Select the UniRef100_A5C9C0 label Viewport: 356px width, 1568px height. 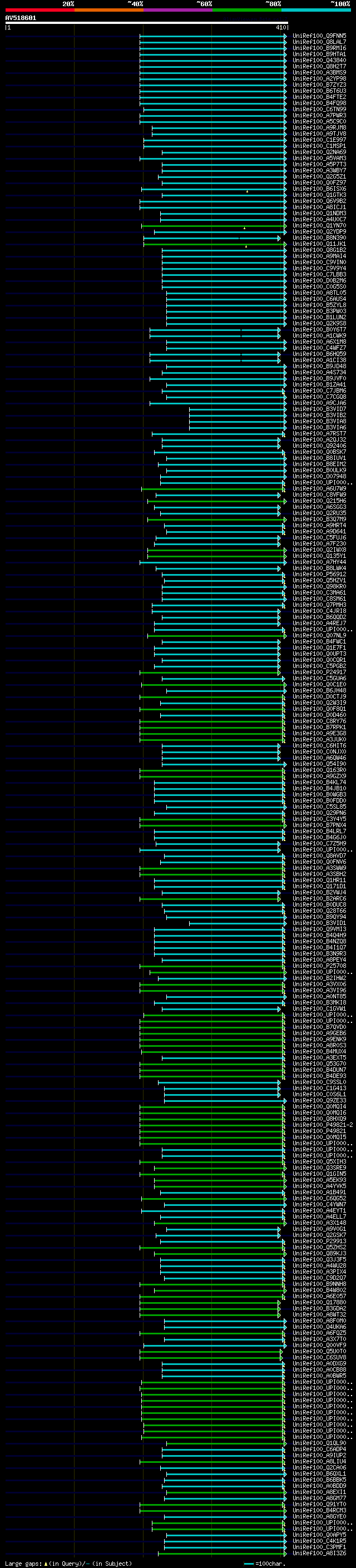click(x=319, y=122)
